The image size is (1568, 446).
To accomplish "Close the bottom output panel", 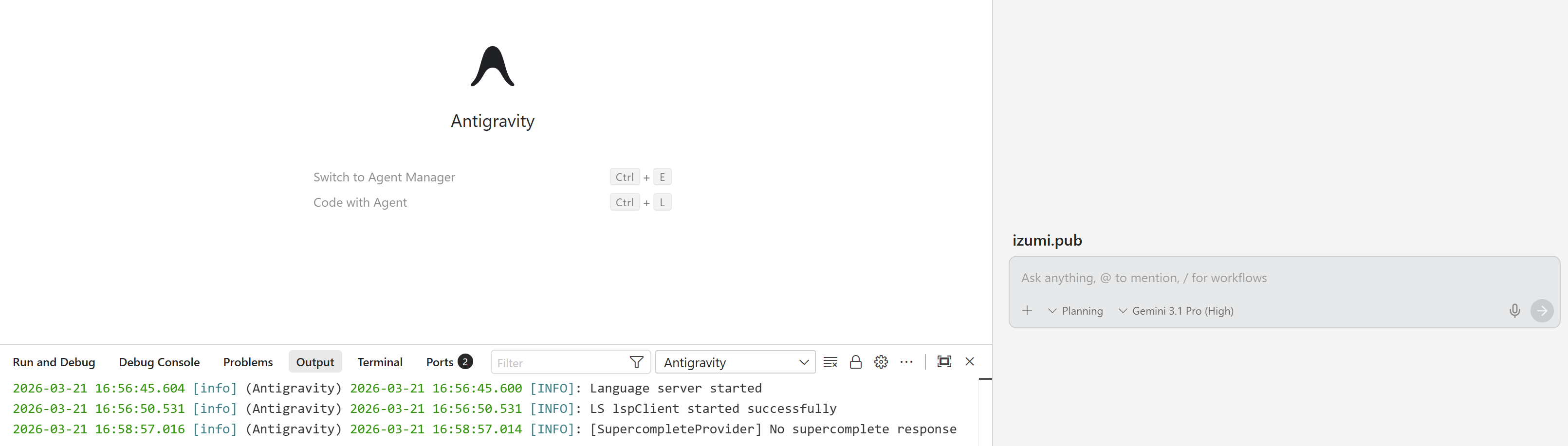I will [970, 361].
